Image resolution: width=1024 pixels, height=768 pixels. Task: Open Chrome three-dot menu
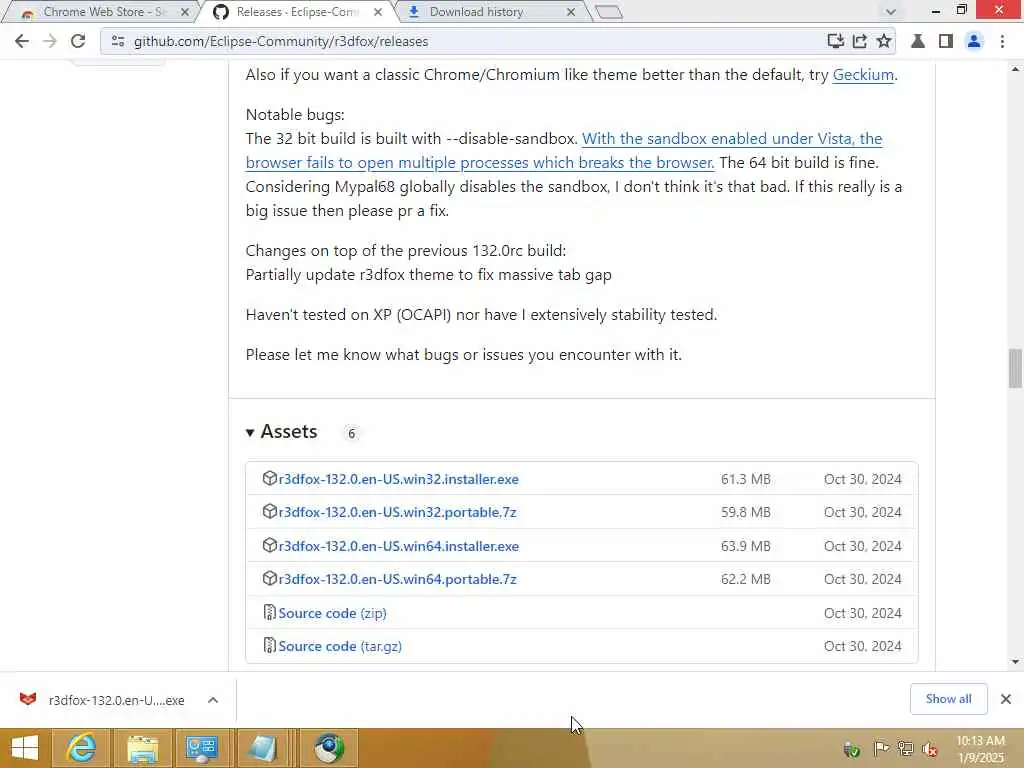(1002, 41)
